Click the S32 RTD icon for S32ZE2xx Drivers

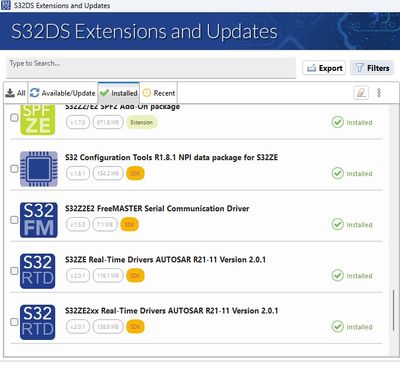(x=38, y=322)
